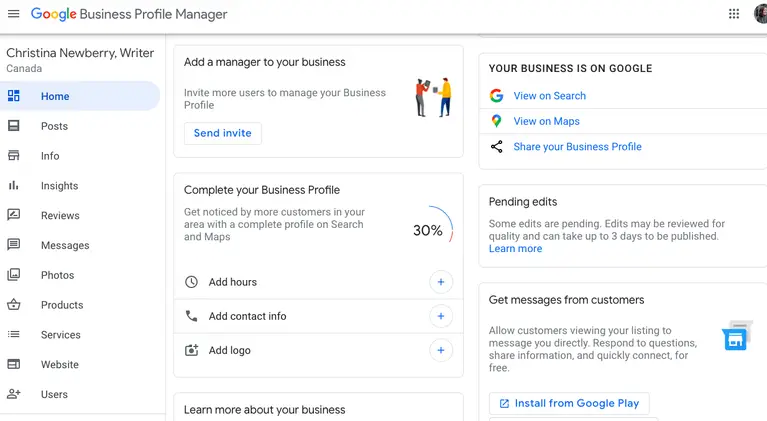Screen dimensions: 767x421
Task: Click the plus icon beside Add logo
Action: pos(440,350)
